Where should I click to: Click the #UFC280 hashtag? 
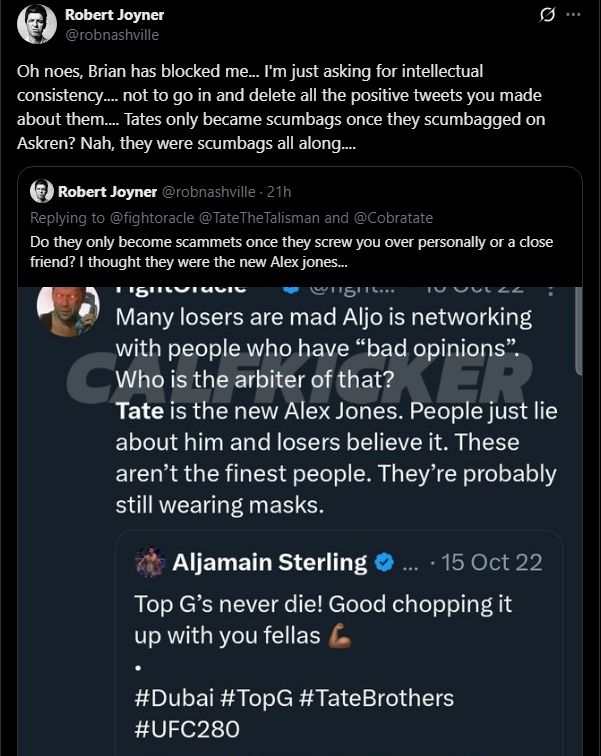click(187, 728)
